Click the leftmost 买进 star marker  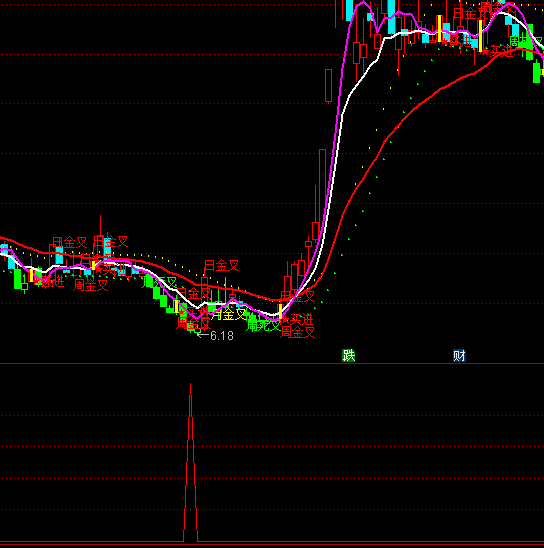[37, 281]
